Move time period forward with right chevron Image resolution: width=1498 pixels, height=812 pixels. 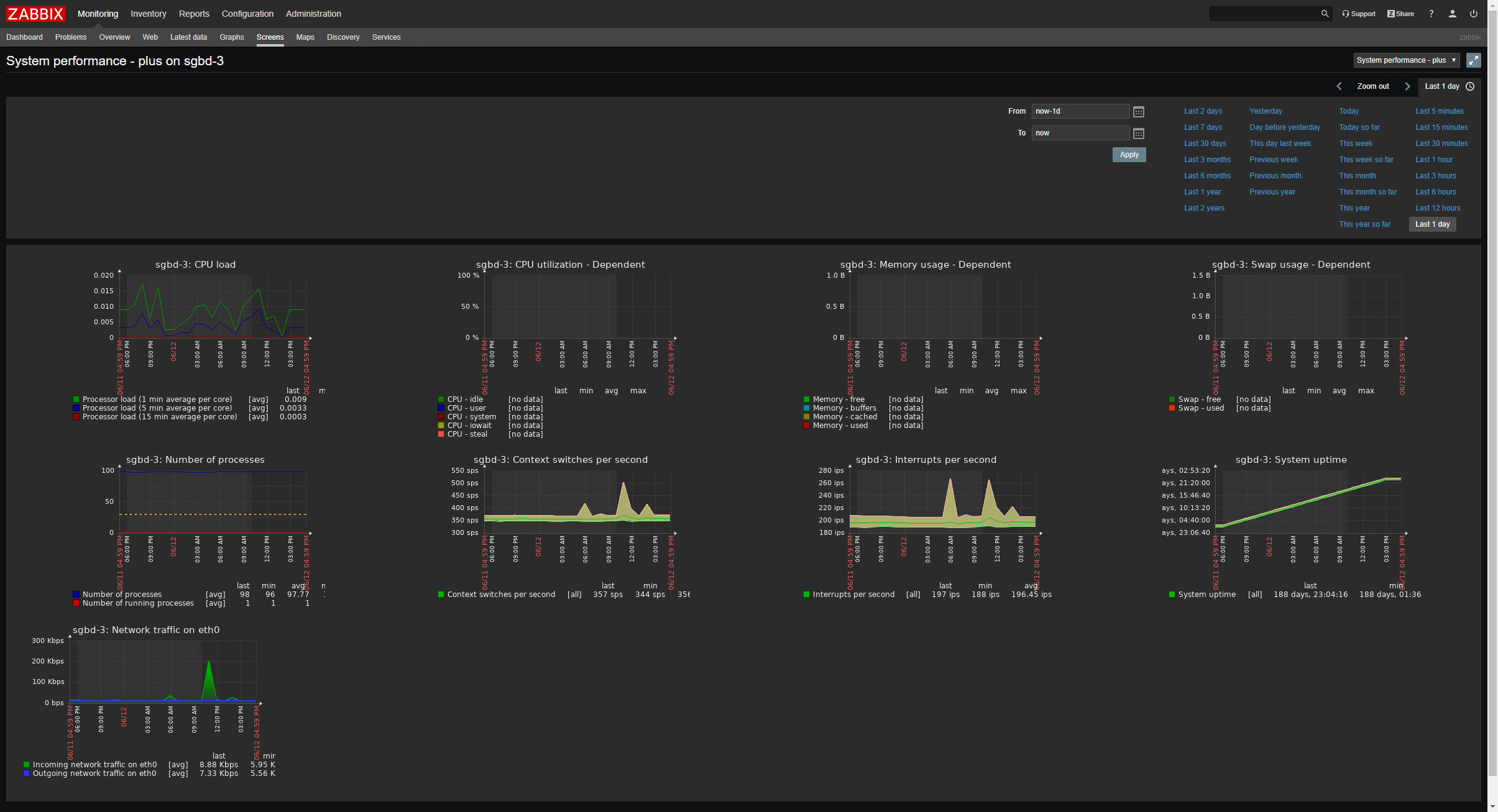coord(1408,86)
